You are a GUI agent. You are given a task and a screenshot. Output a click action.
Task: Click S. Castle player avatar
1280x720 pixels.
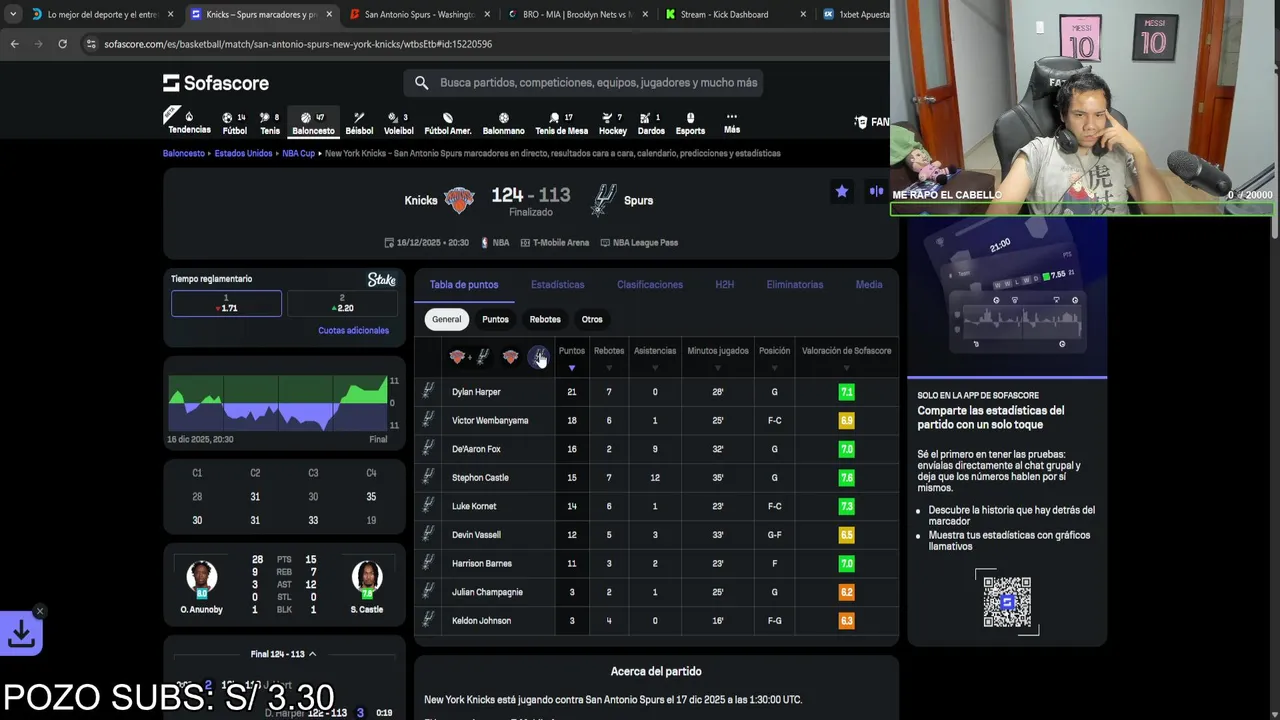coord(366,577)
